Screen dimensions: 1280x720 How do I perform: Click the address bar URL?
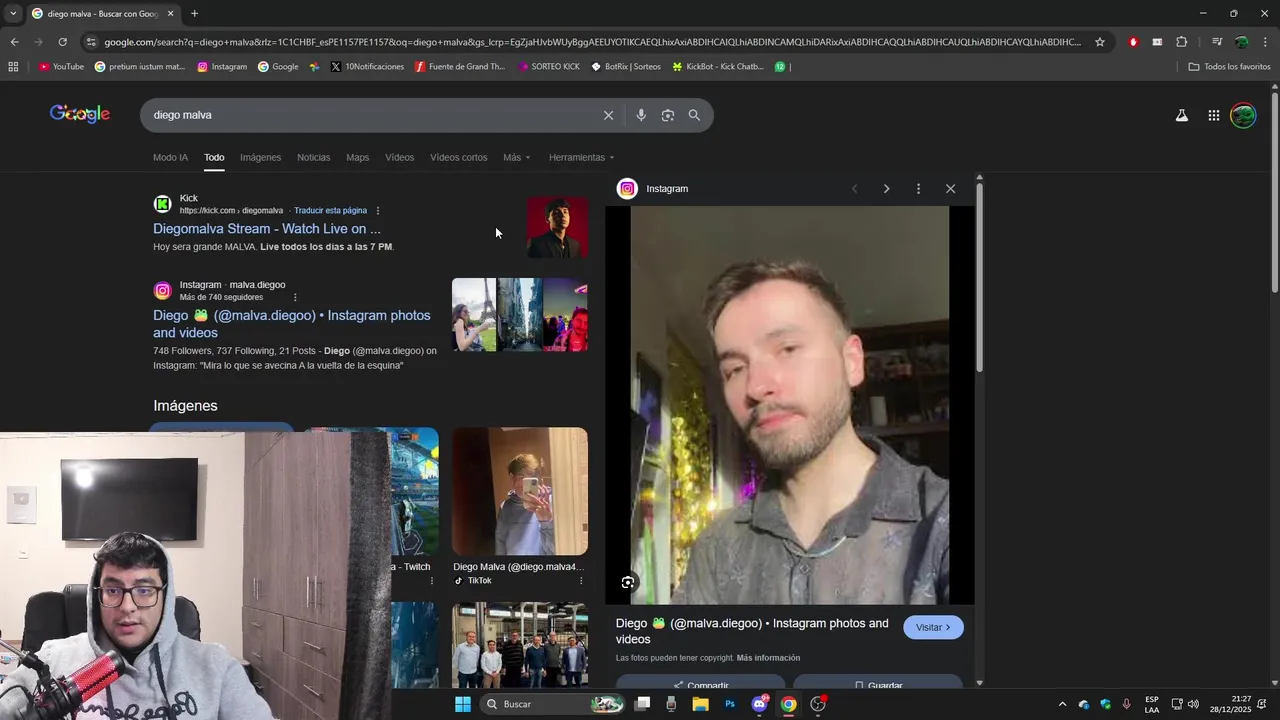point(592,42)
